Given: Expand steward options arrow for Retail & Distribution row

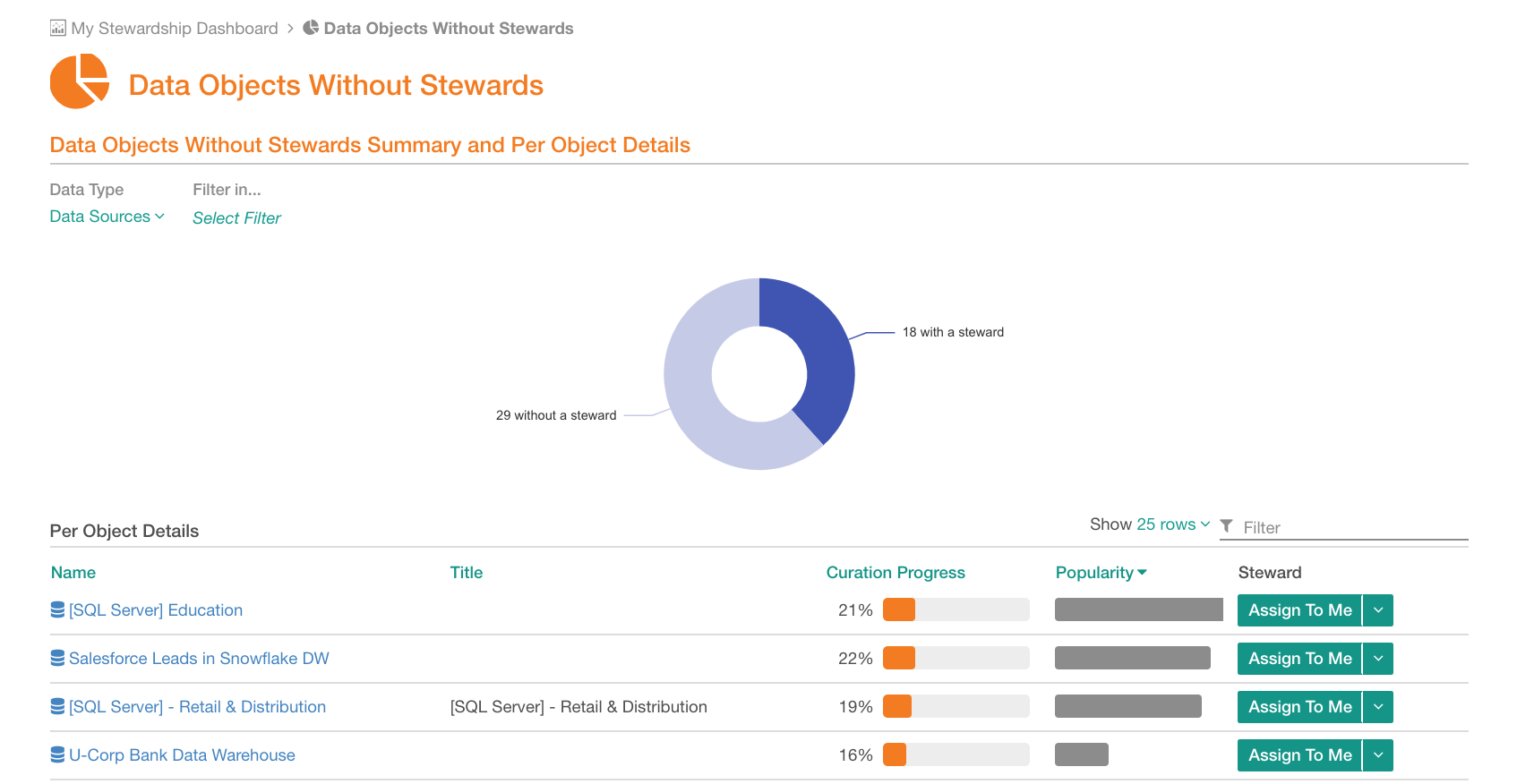Looking at the screenshot, I should 1378,707.
